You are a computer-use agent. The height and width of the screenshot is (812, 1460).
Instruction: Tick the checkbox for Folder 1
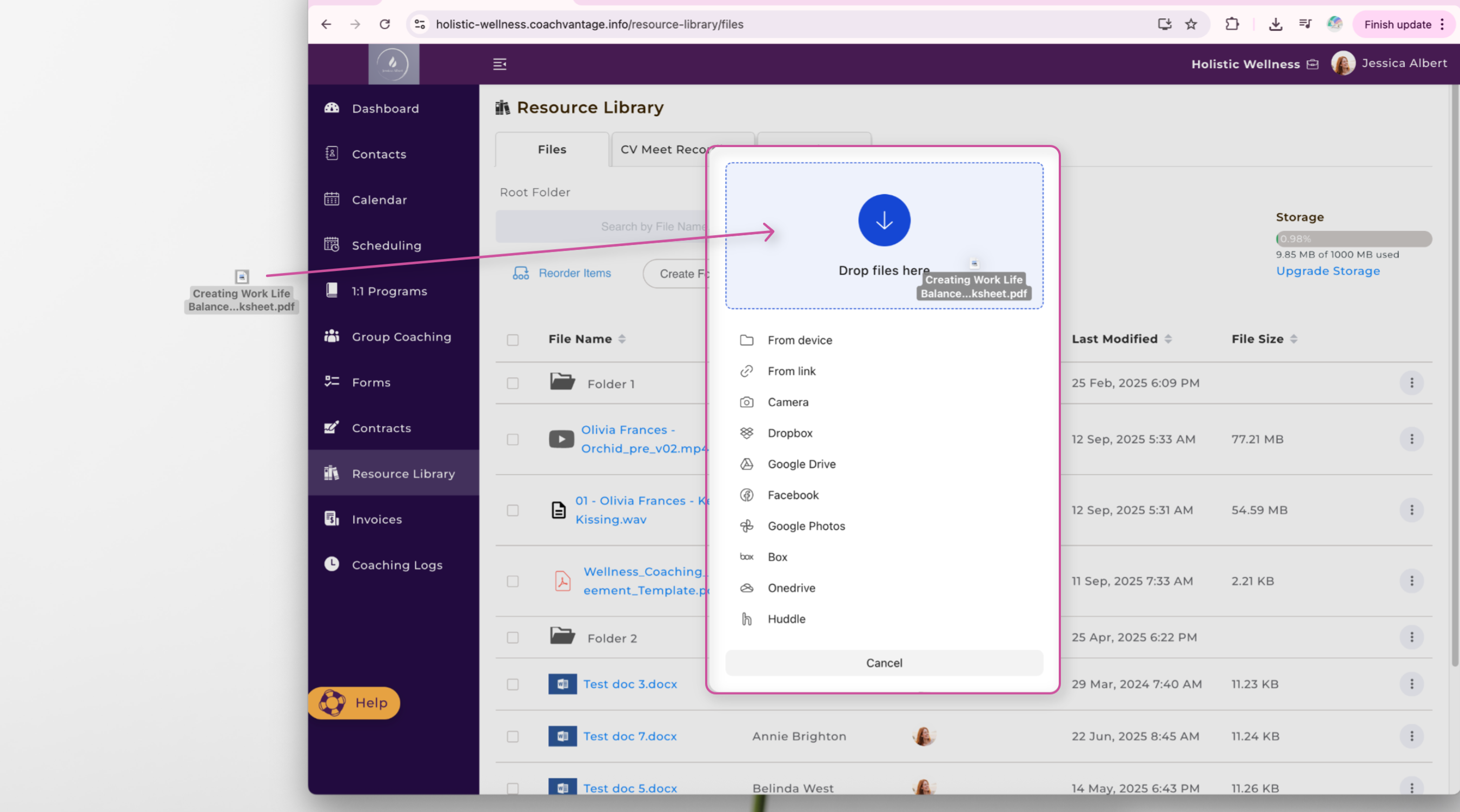click(x=513, y=384)
